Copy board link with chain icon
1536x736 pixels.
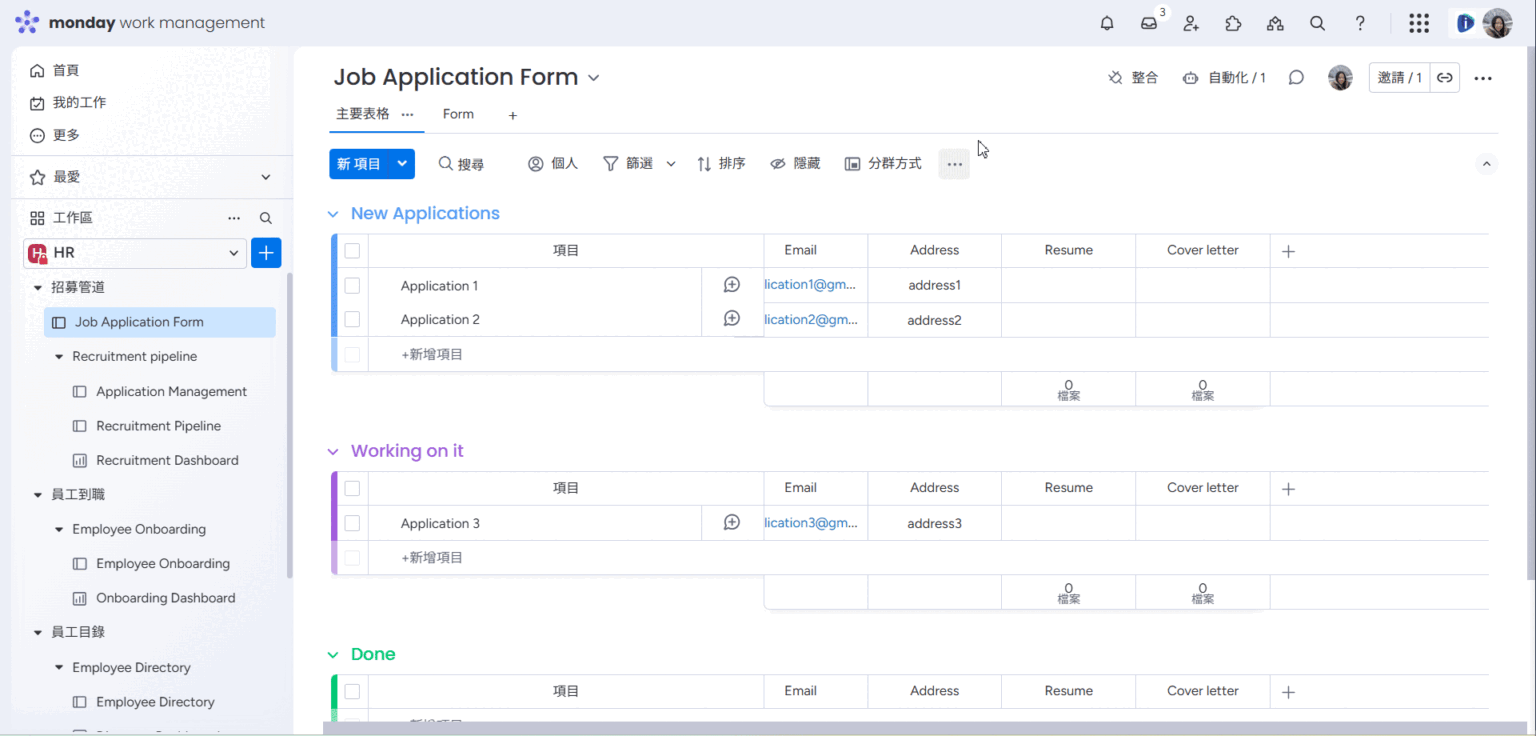pyautogui.click(x=1445, y=78)
